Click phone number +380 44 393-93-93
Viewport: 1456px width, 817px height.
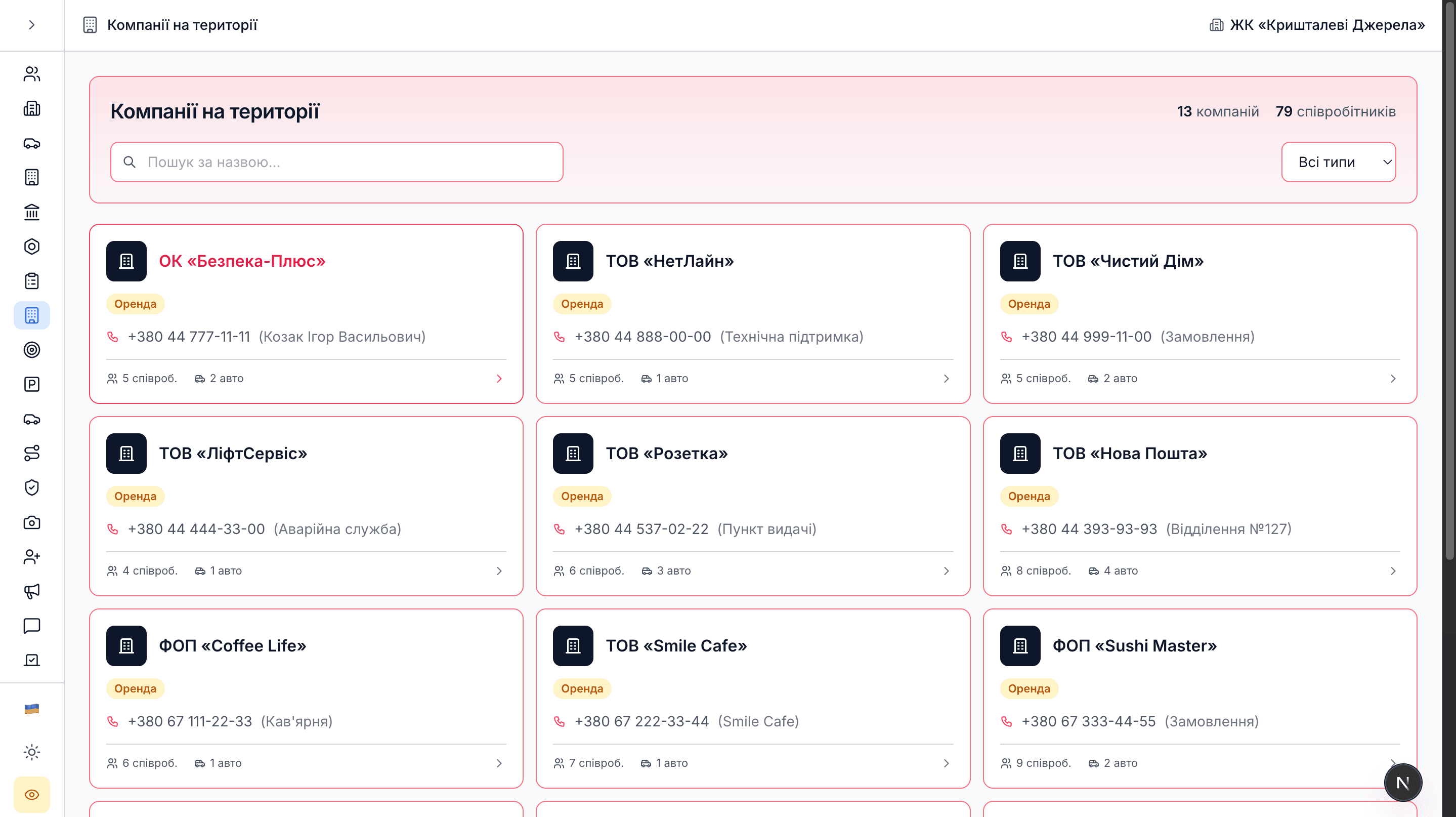pyautogui.click(x=1089, y=529)
